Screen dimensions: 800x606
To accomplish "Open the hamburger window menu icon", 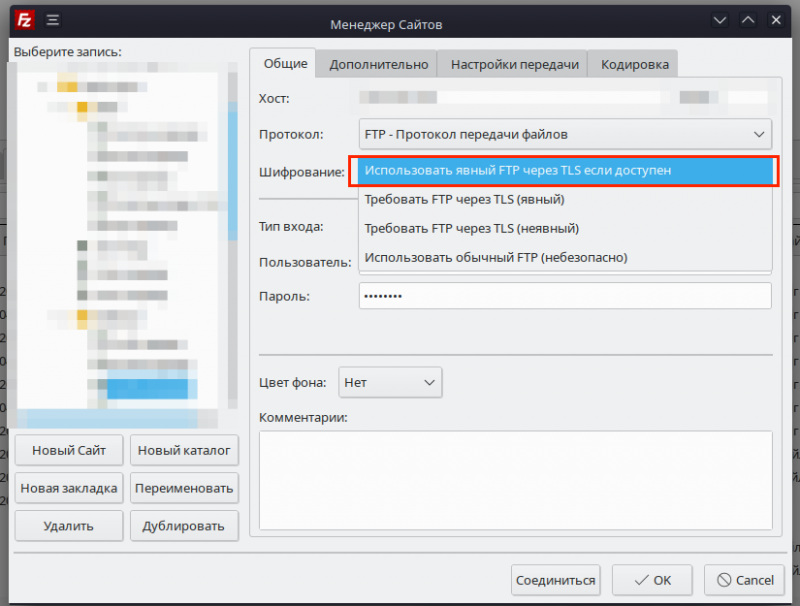I will point(53,20).
